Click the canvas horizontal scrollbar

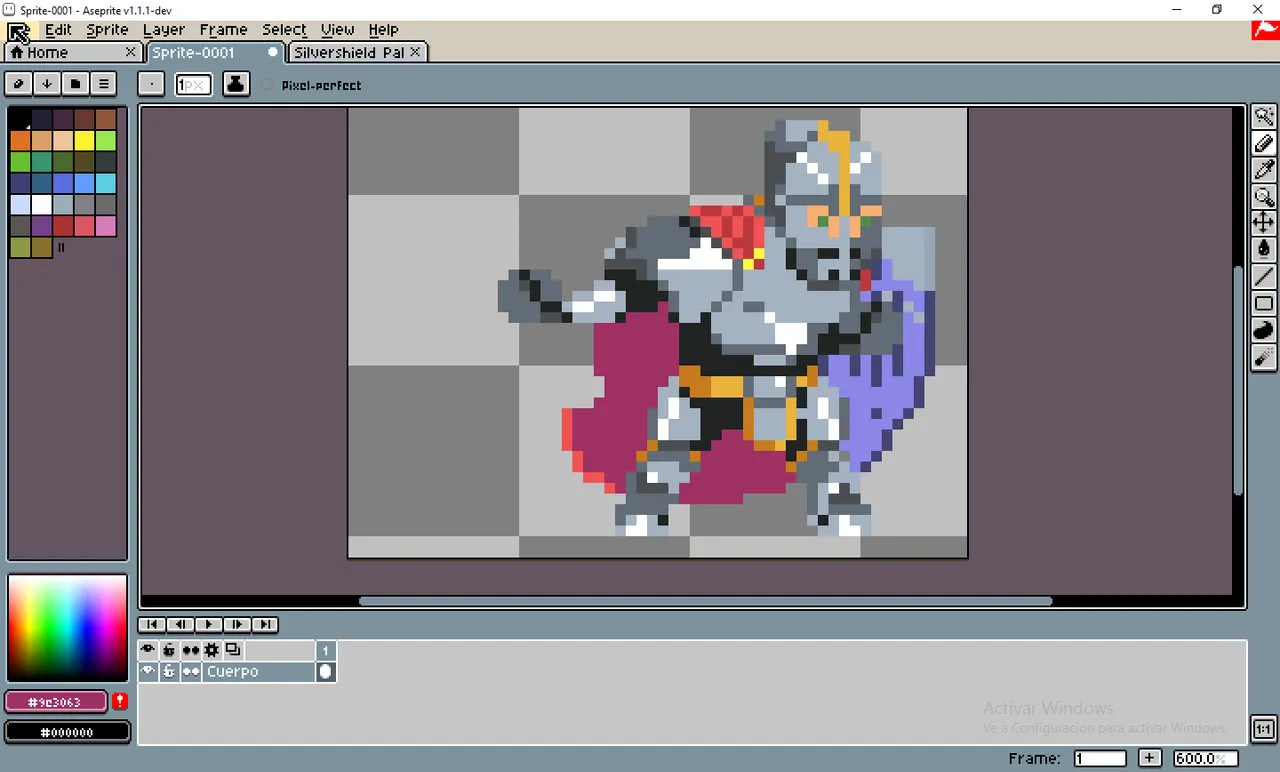pyautogui.click(x=705, y=601)
